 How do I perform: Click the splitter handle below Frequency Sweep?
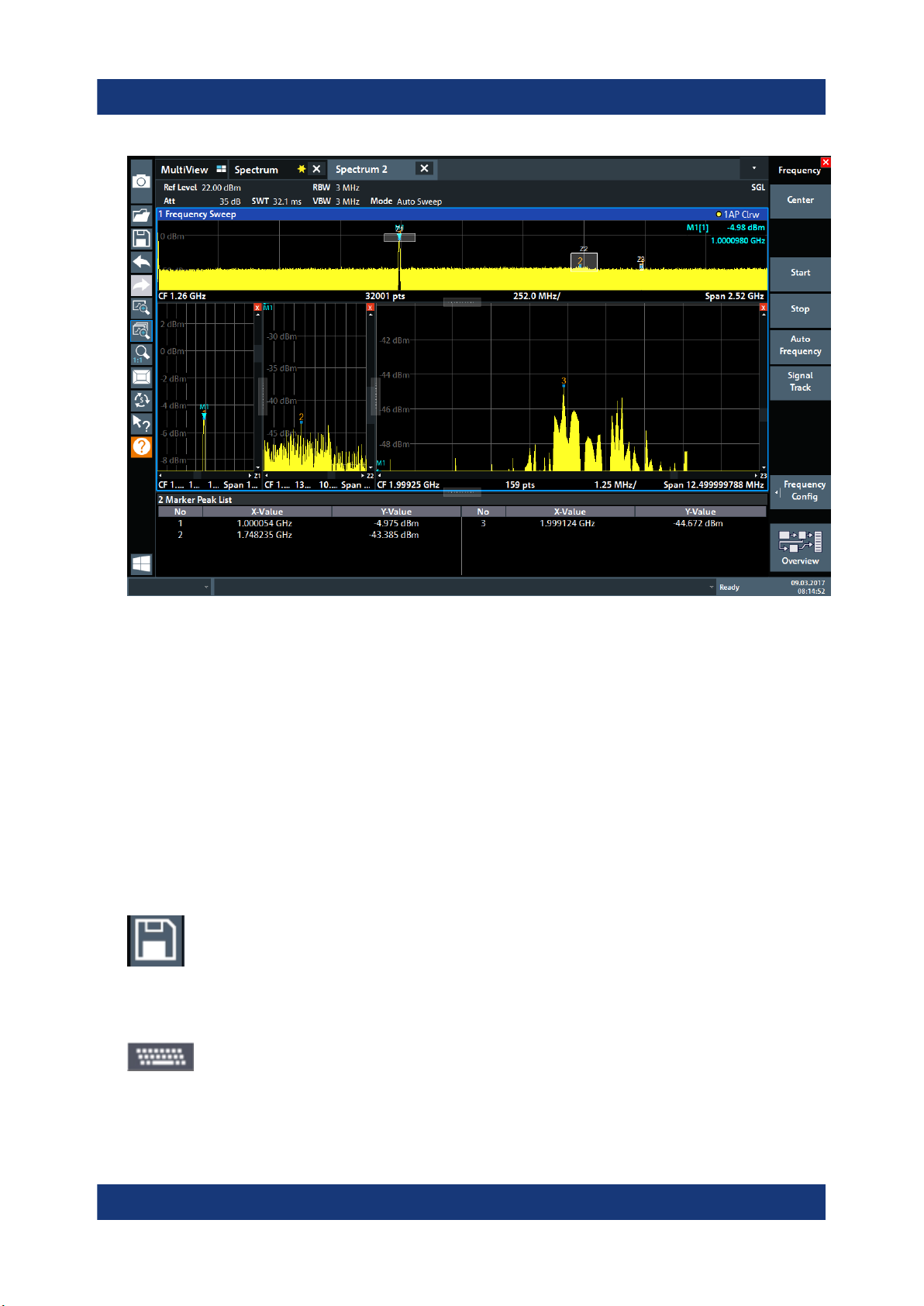pyautogui.click(x=462, y=302)
